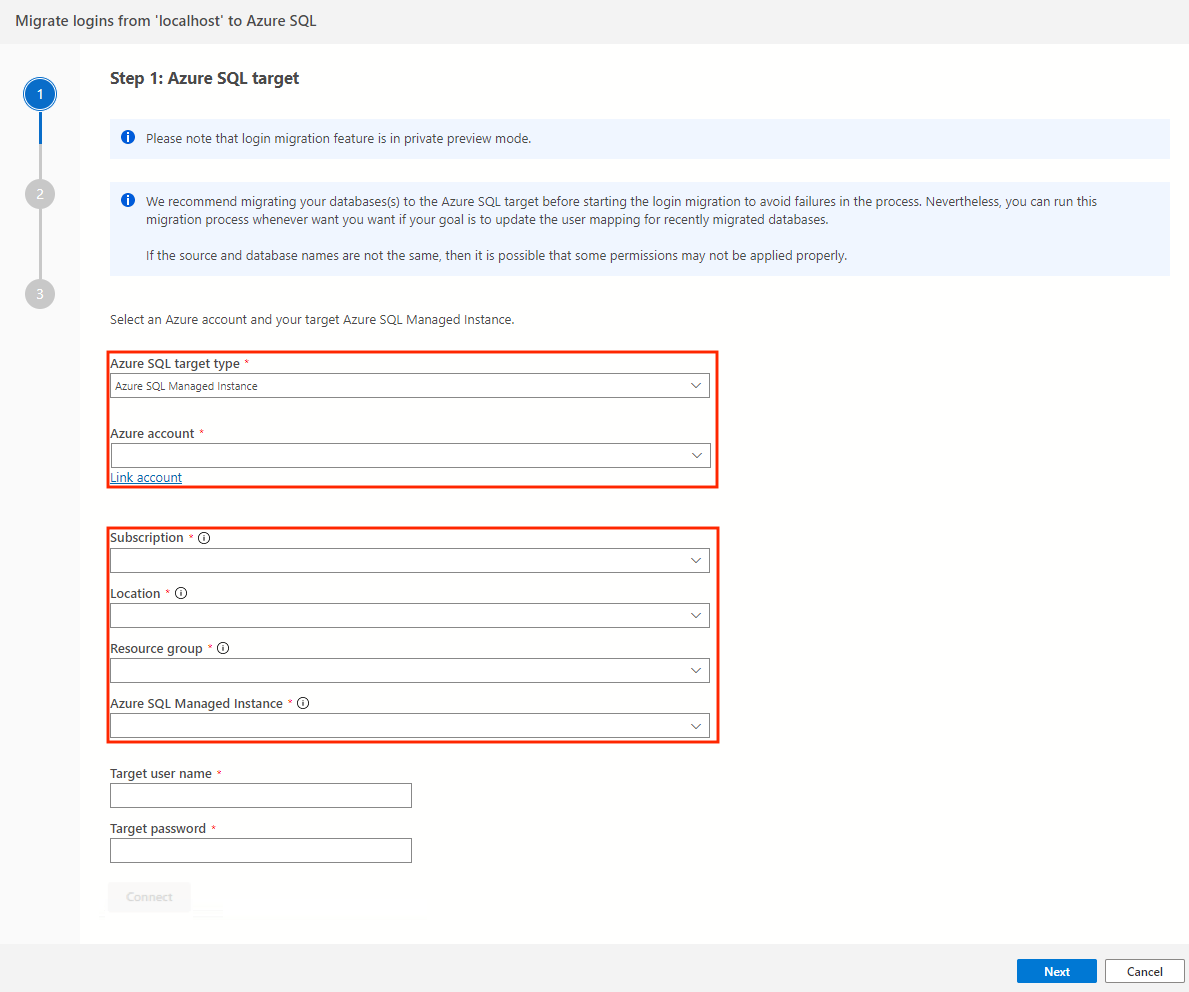Click the info icon on the private preview banner
1189x992 pixels.
[128, 137]
